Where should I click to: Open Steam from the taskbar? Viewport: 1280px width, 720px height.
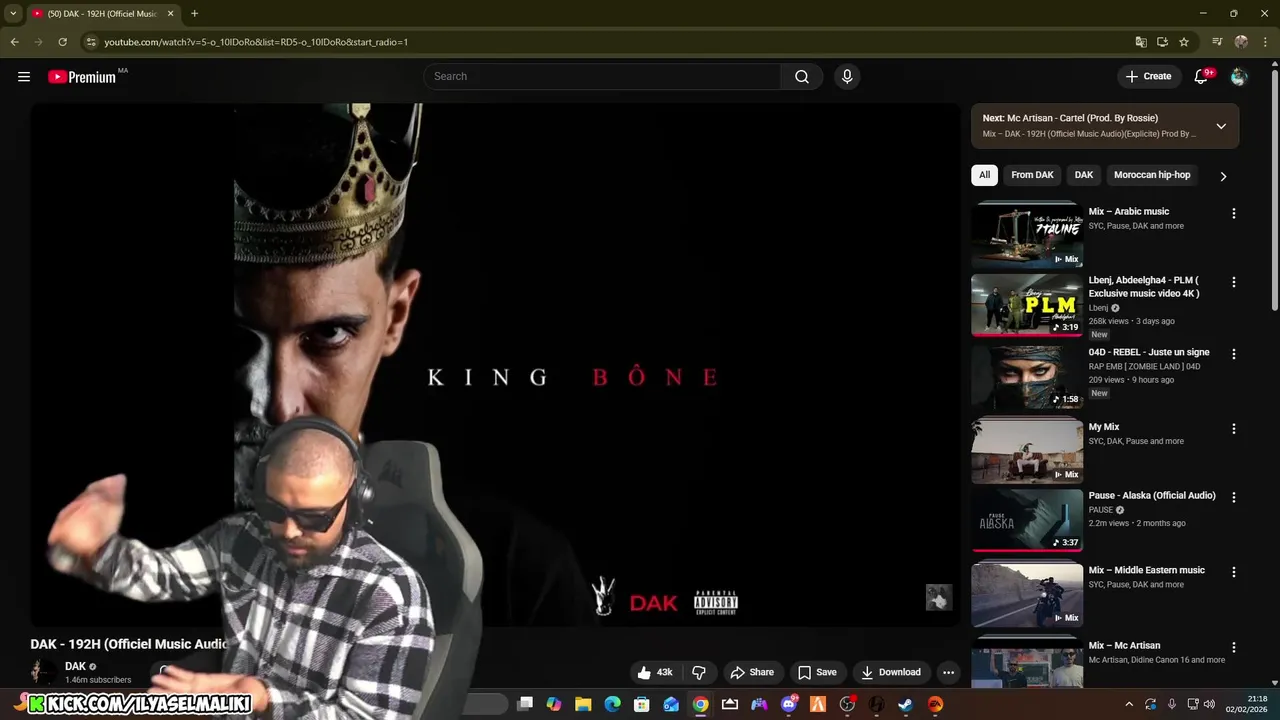(905, 704)
